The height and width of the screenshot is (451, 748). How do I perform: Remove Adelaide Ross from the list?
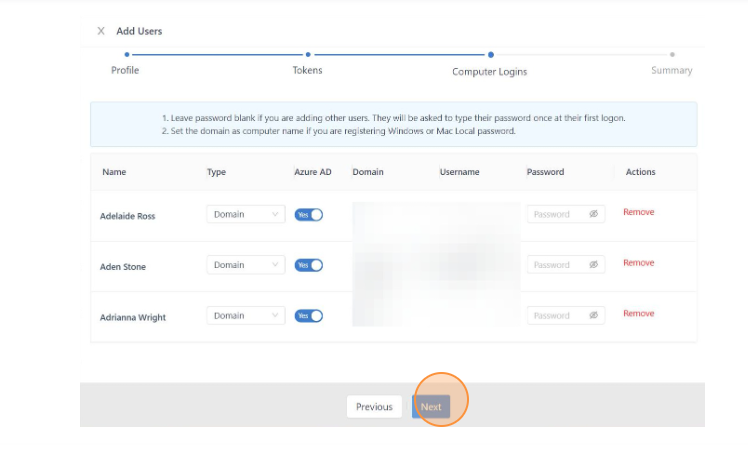(638, 212)
